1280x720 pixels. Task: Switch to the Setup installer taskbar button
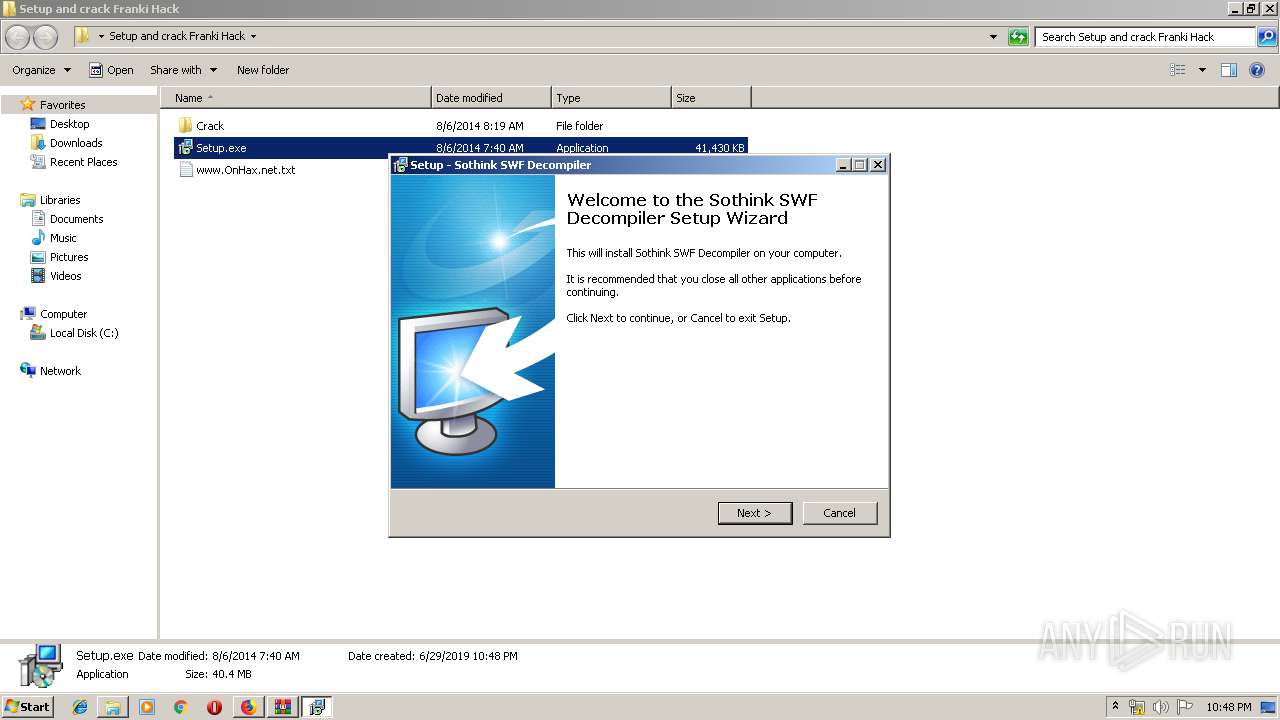pos(317,707)
